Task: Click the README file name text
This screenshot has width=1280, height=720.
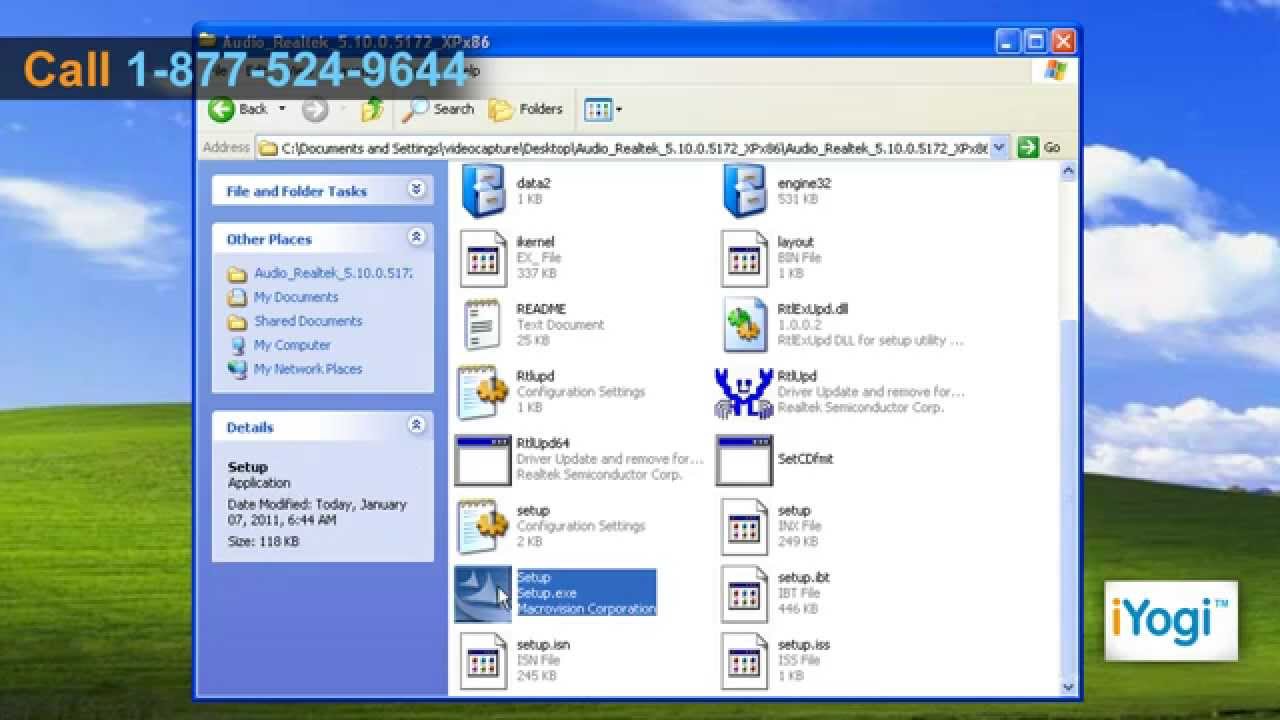Action: click(541, 309)
